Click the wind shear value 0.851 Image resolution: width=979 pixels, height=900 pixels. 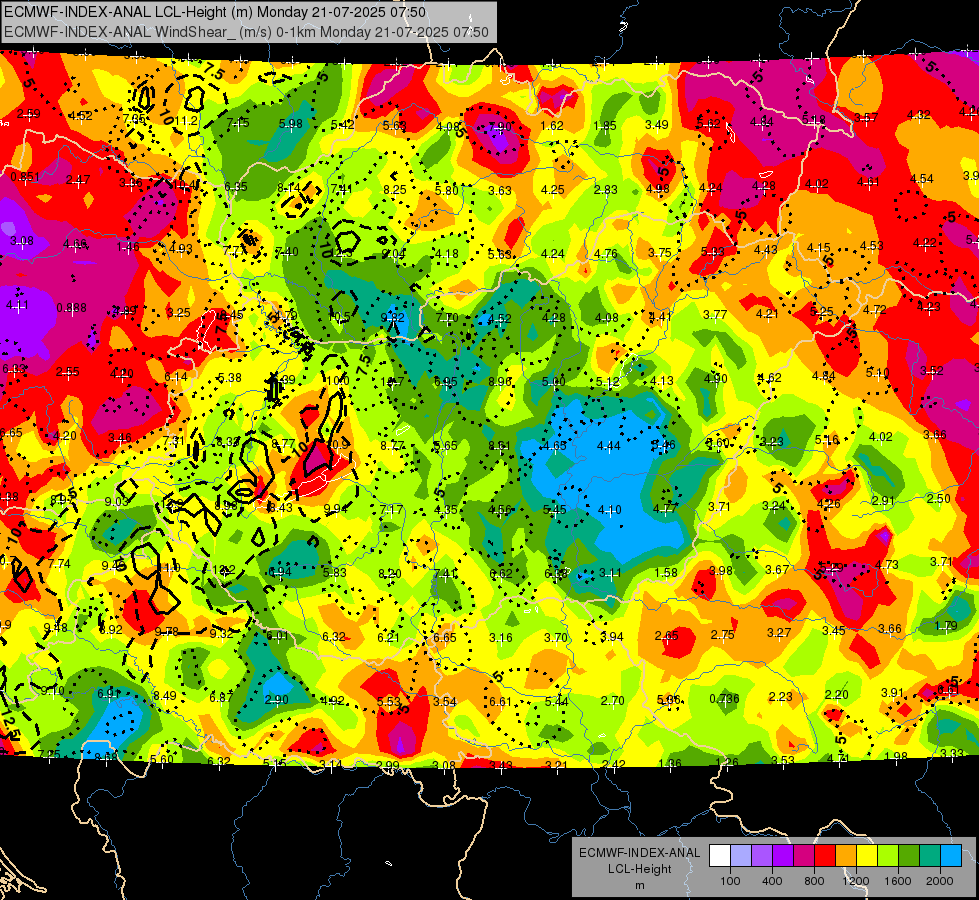point(25,177)
